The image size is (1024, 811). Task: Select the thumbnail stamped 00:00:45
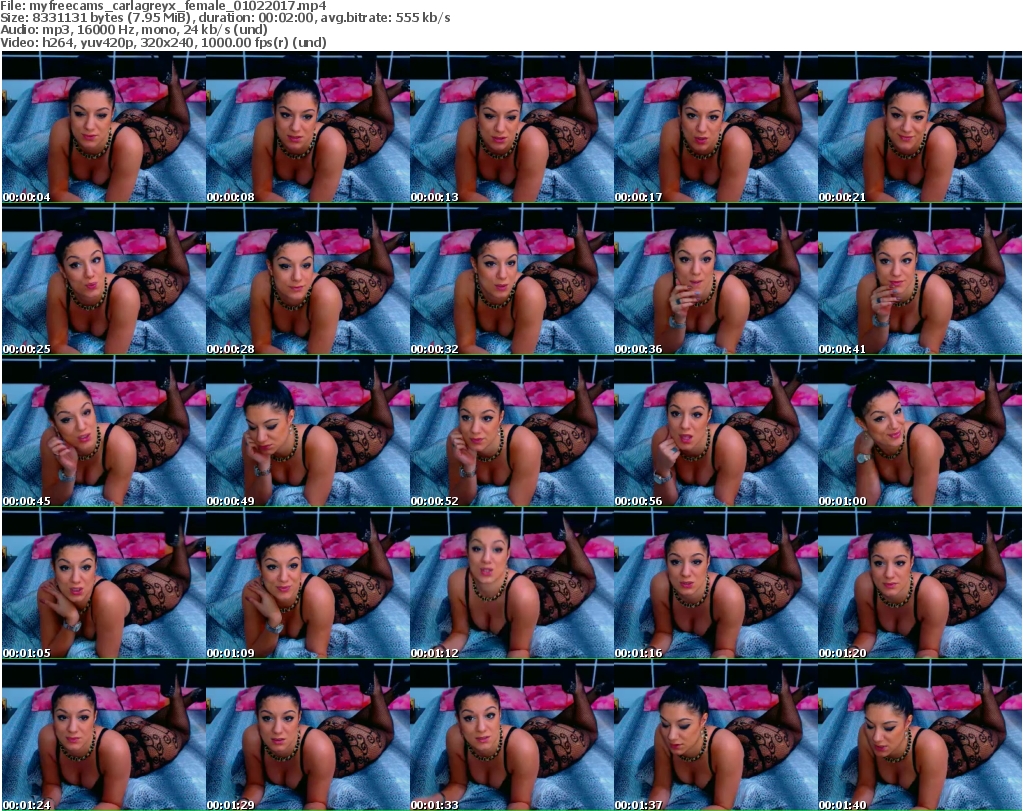[104, 431]
